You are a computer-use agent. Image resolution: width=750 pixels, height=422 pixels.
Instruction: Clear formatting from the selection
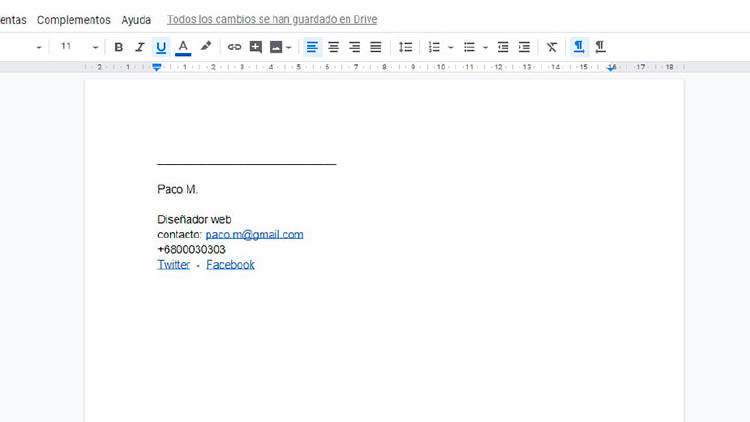click(x=552, y=47)
